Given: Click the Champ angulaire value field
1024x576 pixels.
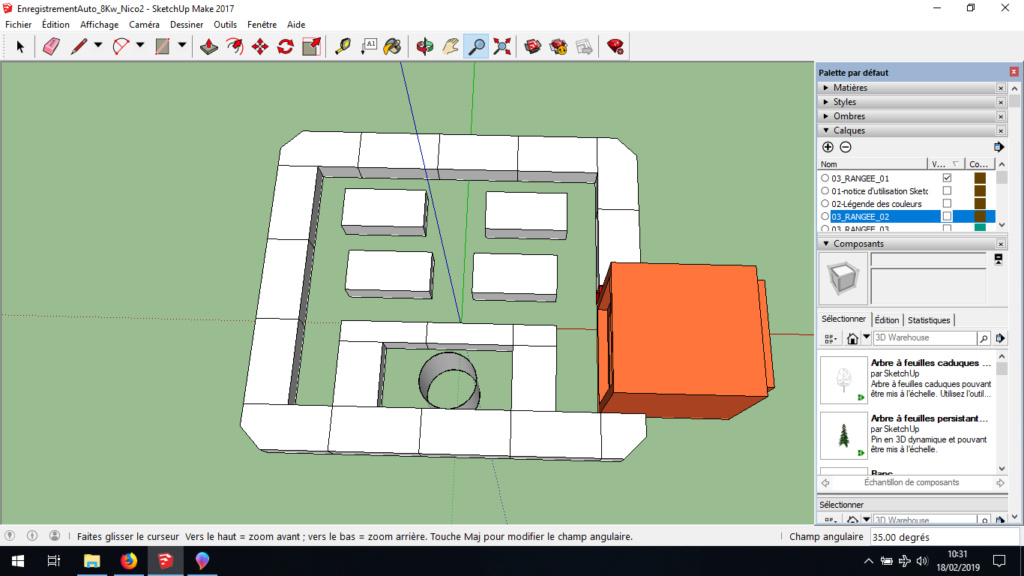Looking at the screenshot, I should click(944, 537).
